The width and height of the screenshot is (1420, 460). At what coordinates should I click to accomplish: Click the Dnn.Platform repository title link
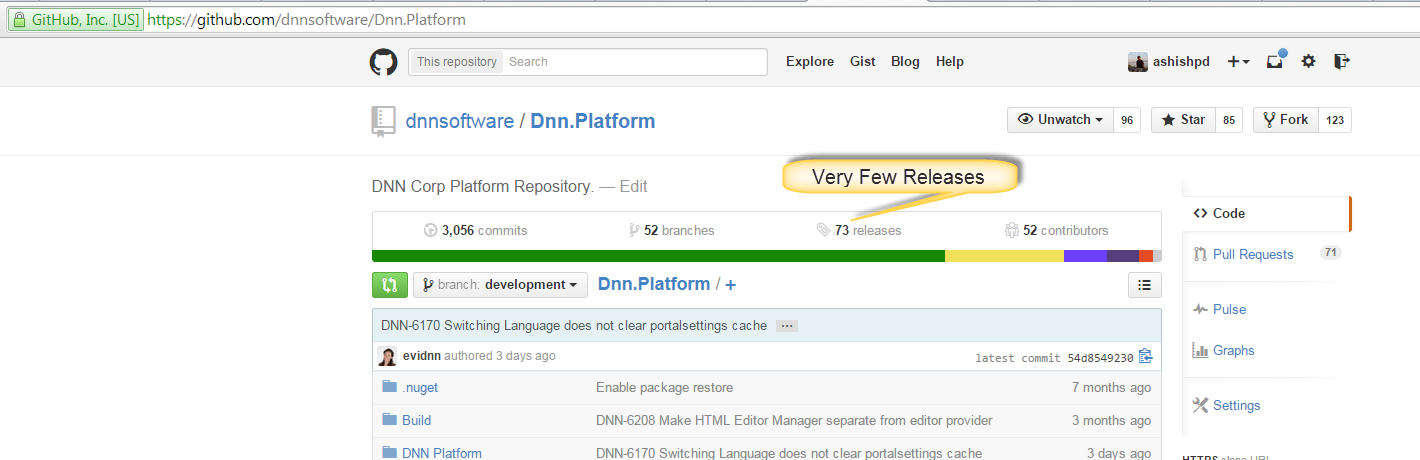coord(593,122)
